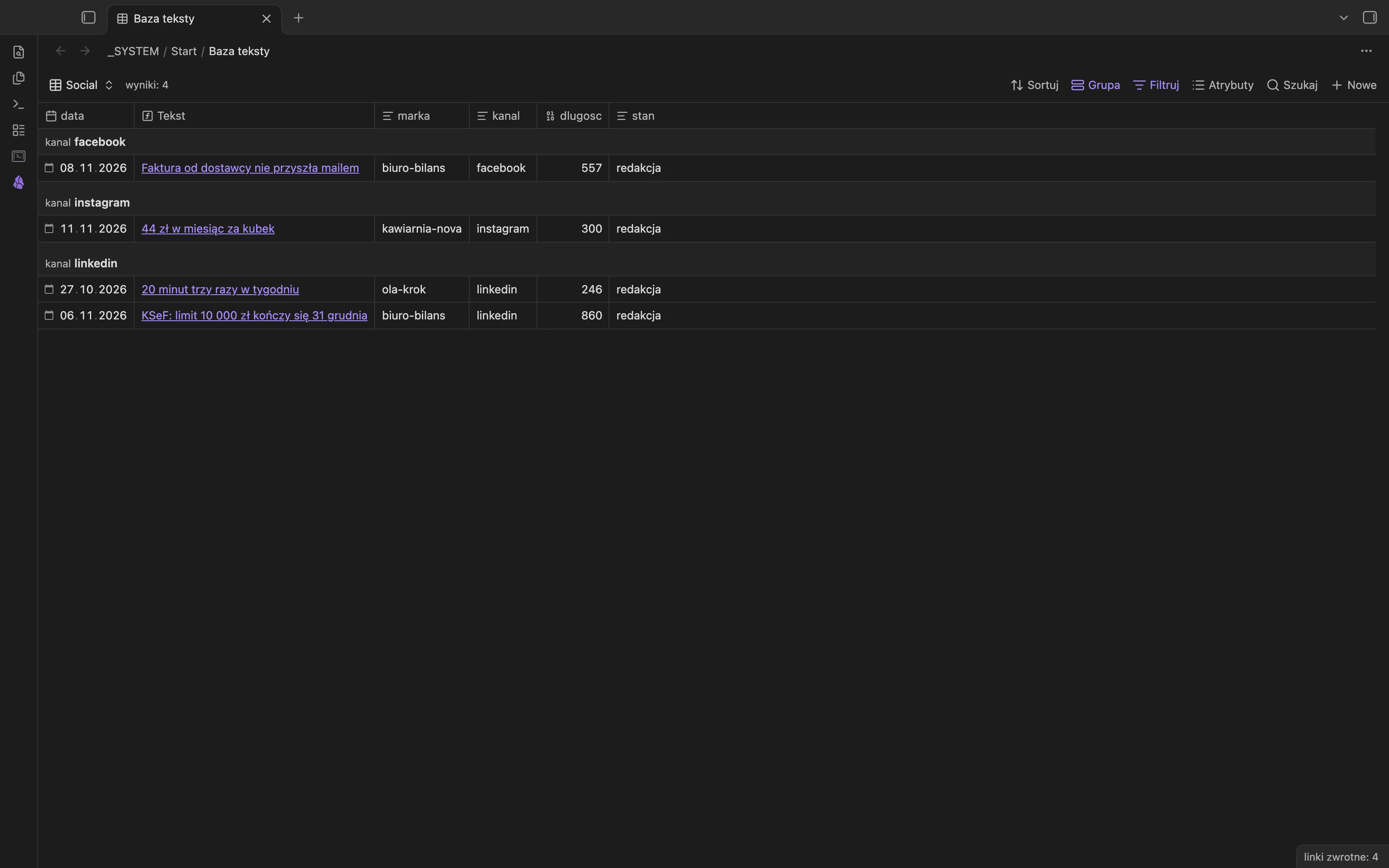Screen dimensions: 1389x868
Task: Toggle the right sidebar panel icon
Action: coord(1369,18)
